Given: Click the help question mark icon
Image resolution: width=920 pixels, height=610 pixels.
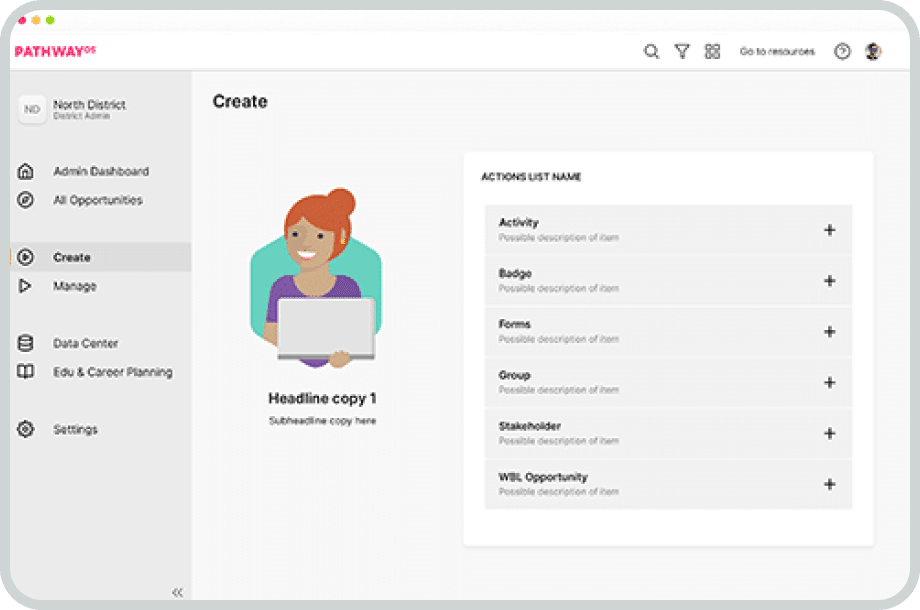Looking at the screenshot, I should tap(842, 52).
